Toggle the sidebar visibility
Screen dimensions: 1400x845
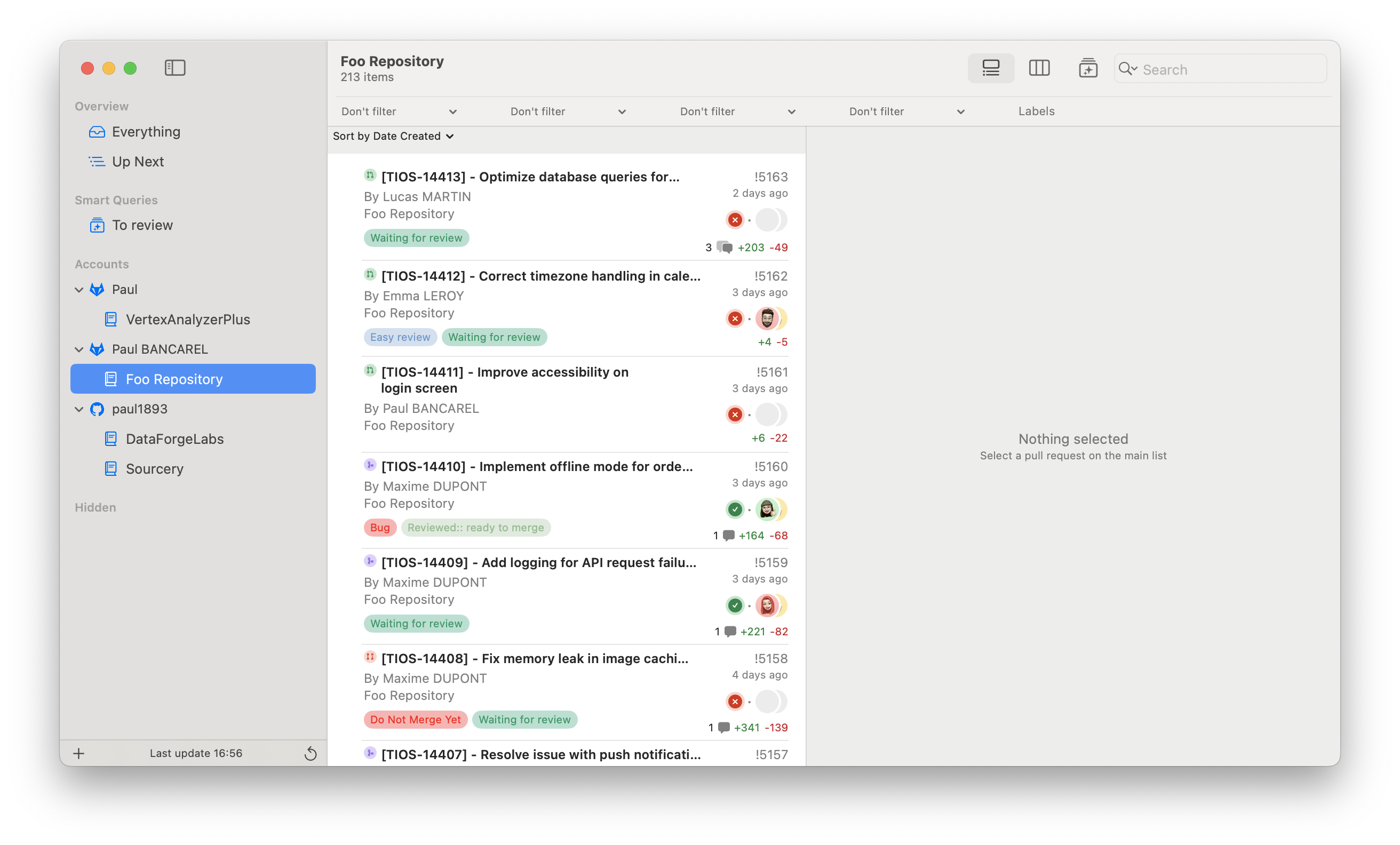(175, 68)
